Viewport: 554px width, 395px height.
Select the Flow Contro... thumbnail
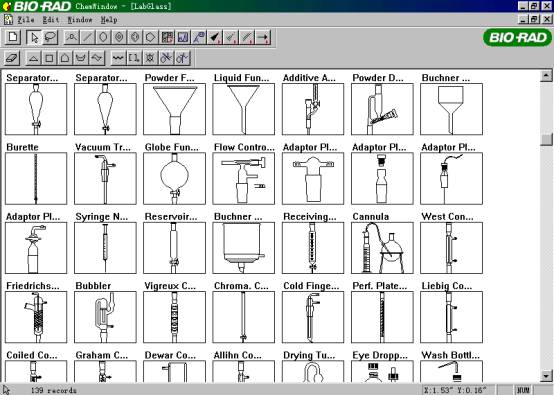pyautogui.click(x=243, y=178)
